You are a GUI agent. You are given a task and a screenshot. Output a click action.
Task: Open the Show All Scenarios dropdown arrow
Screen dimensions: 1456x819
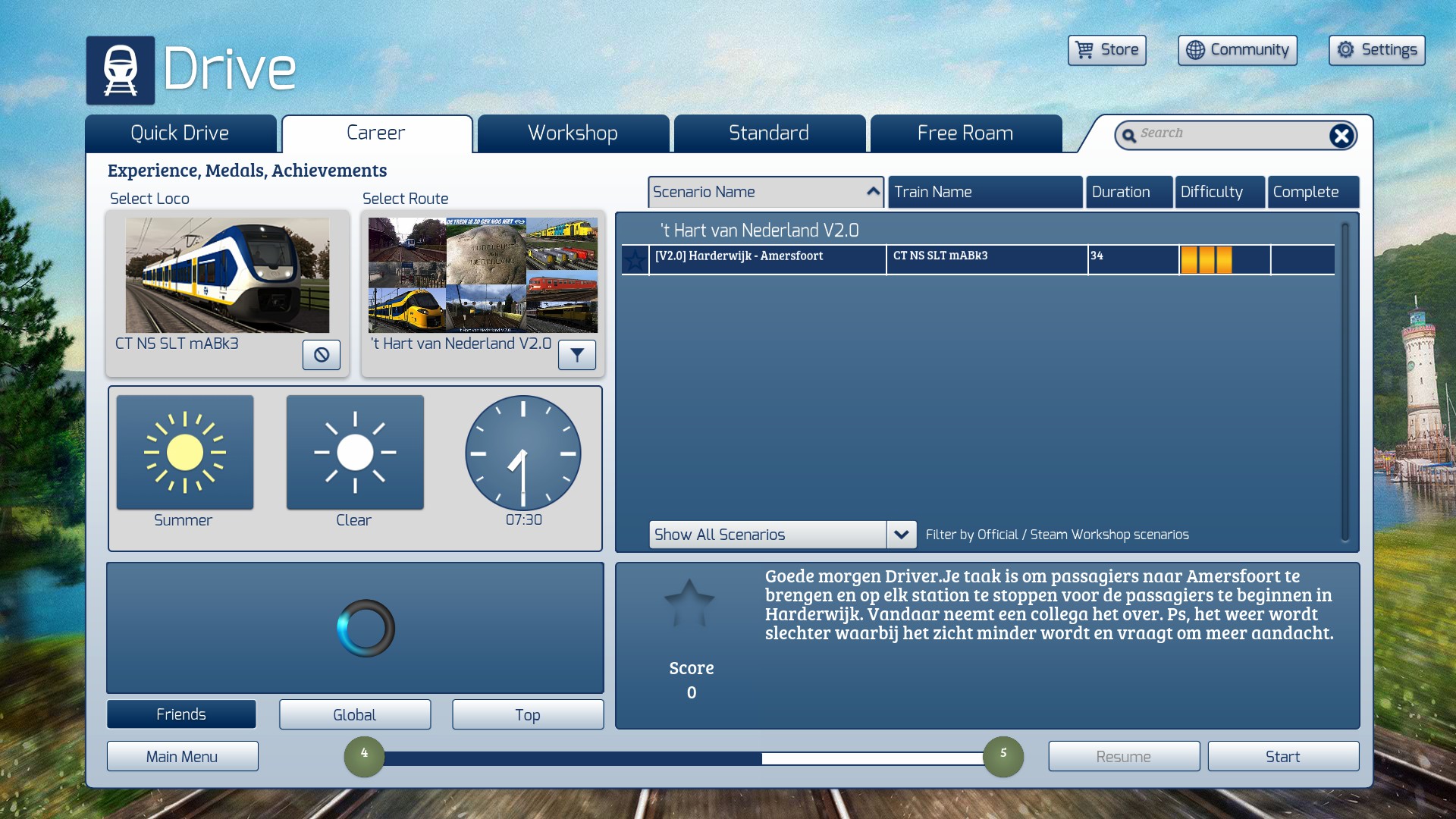tap(901, 535)
